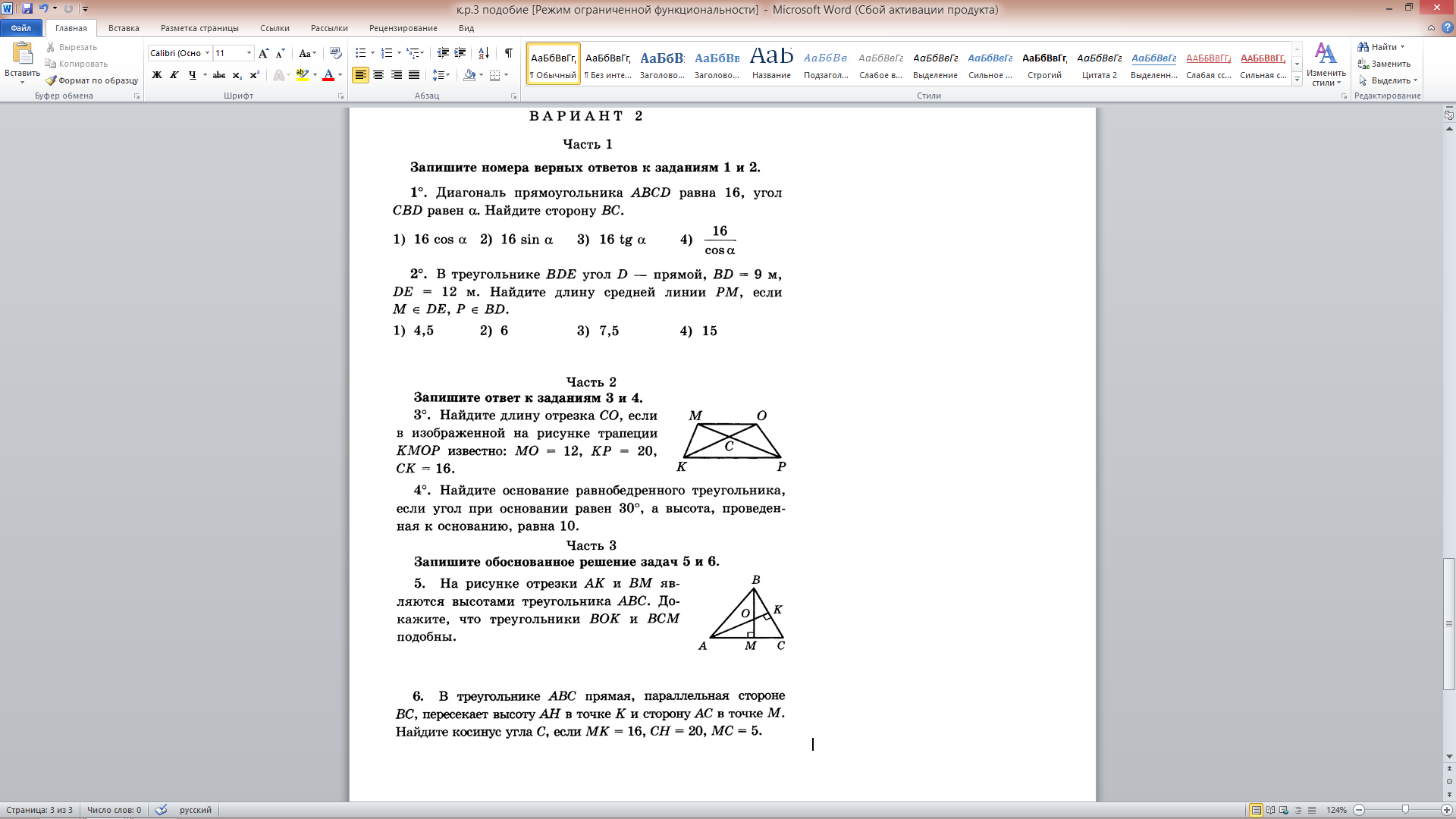Click the text effects icon
This screenshot has width=1456, height=819.
pyautogui.click(x=279, y=75)
